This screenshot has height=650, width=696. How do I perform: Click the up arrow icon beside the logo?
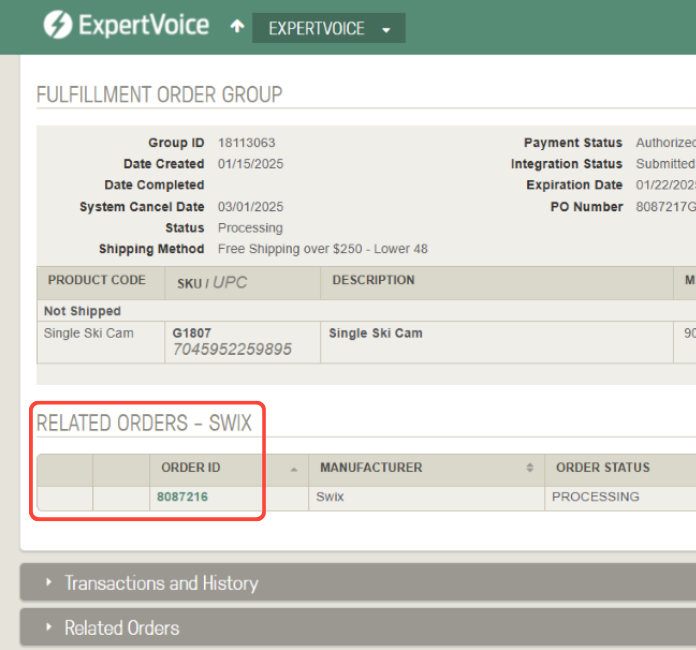tap(237, 26)
